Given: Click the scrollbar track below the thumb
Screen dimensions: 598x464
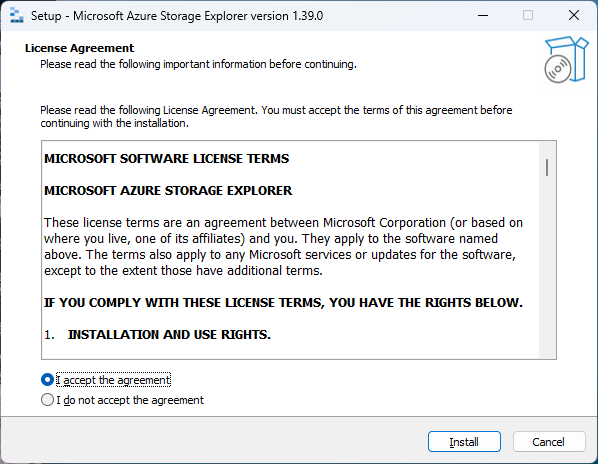Looking at the screenshot, I should pos(547,267).
